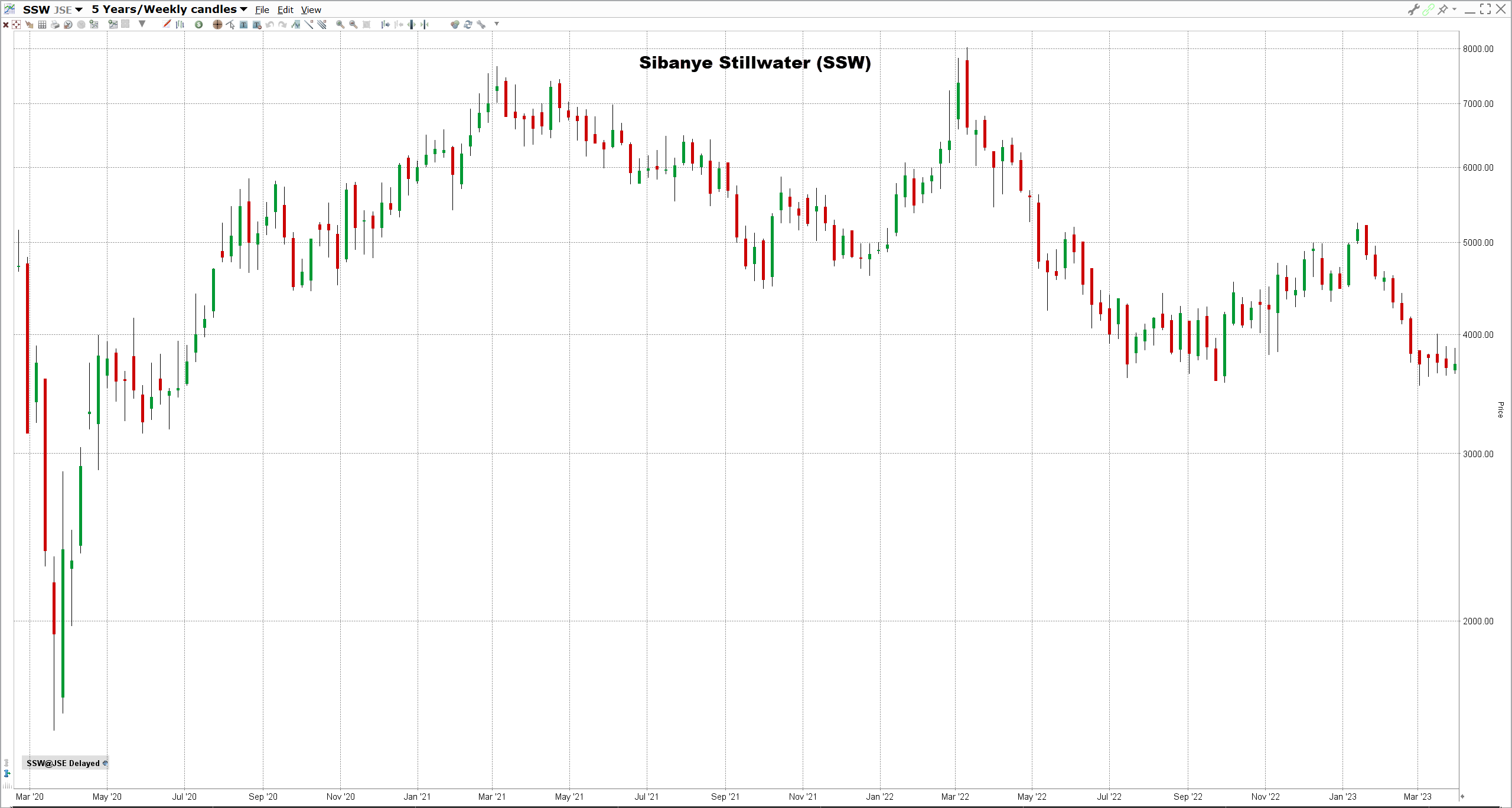Click the redo arrow icon
The height and width of the screenshot is (808, 1512).
point(282,24)
